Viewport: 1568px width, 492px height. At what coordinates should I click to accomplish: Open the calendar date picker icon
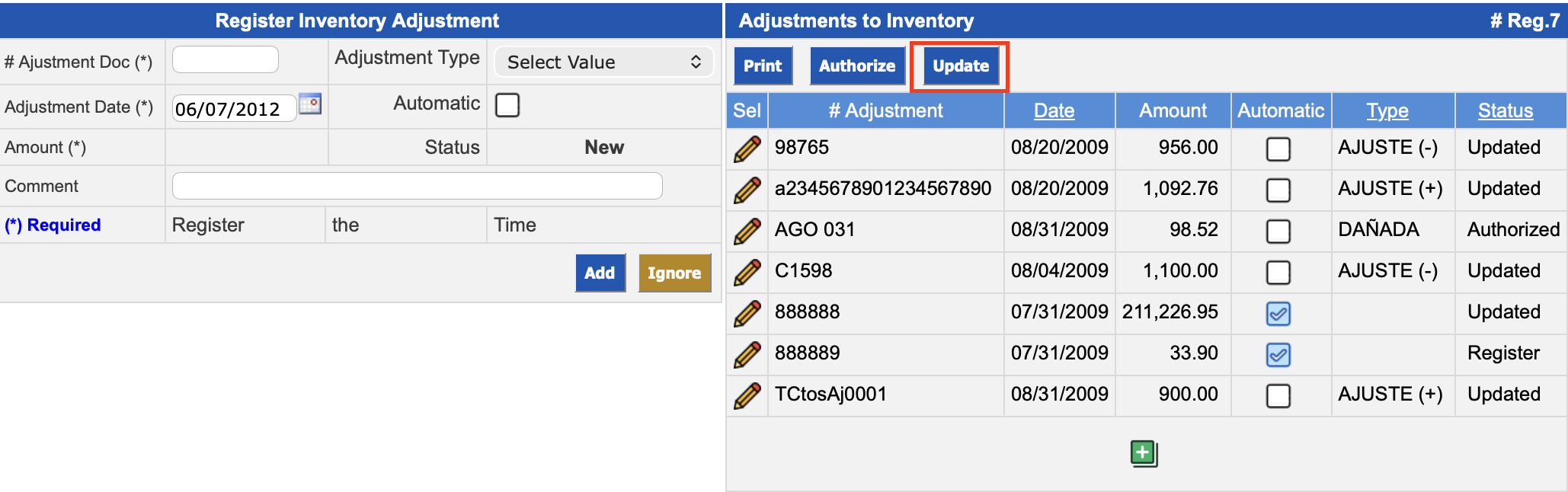310,104
